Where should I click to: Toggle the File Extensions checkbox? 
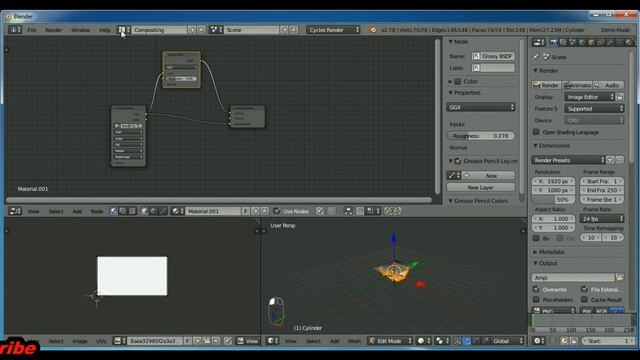[584, 289]
